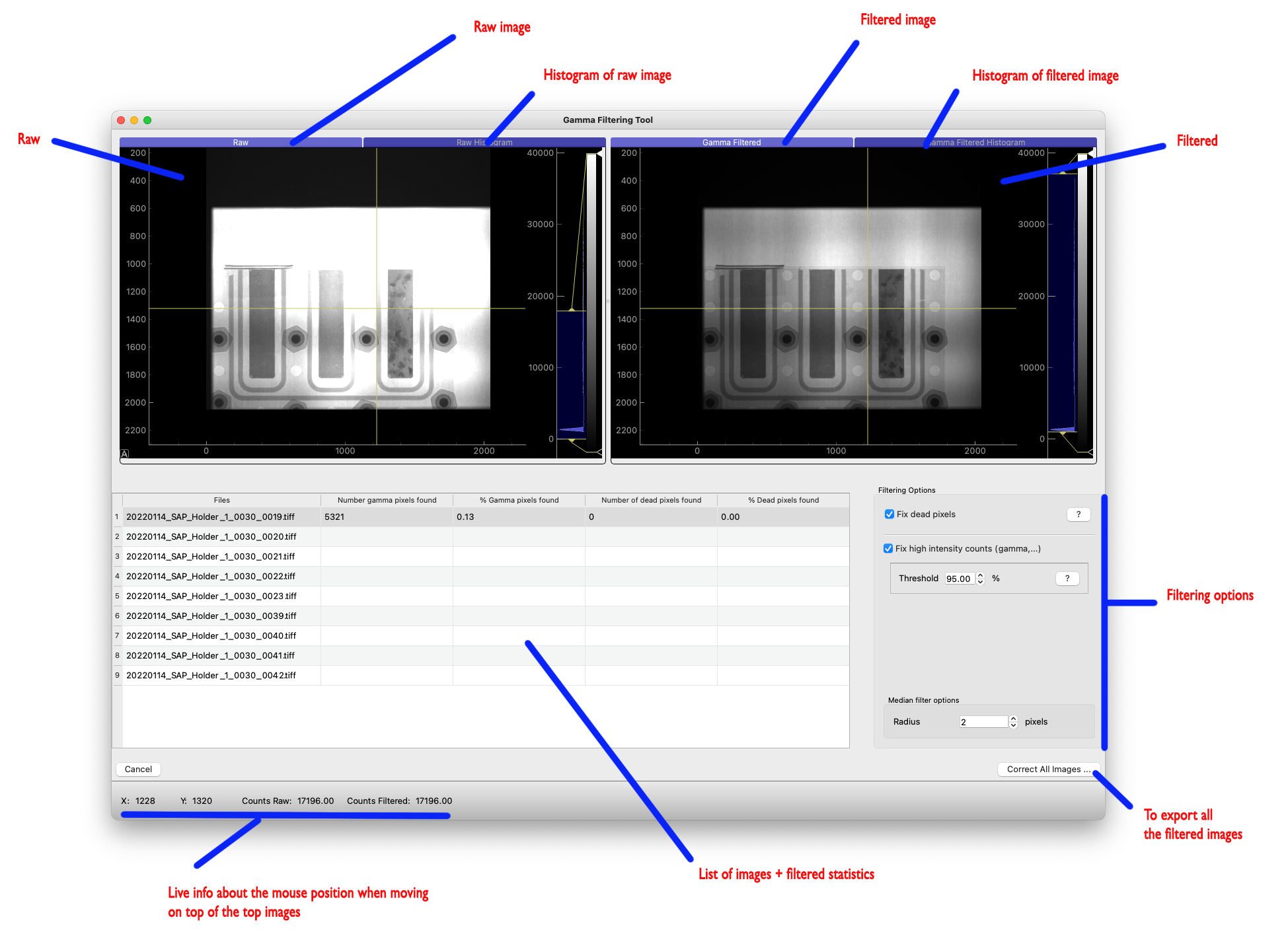Click yellow upper level handle in raw histogram
Screen dimensions: 1288x932
[x=572, y=309]
